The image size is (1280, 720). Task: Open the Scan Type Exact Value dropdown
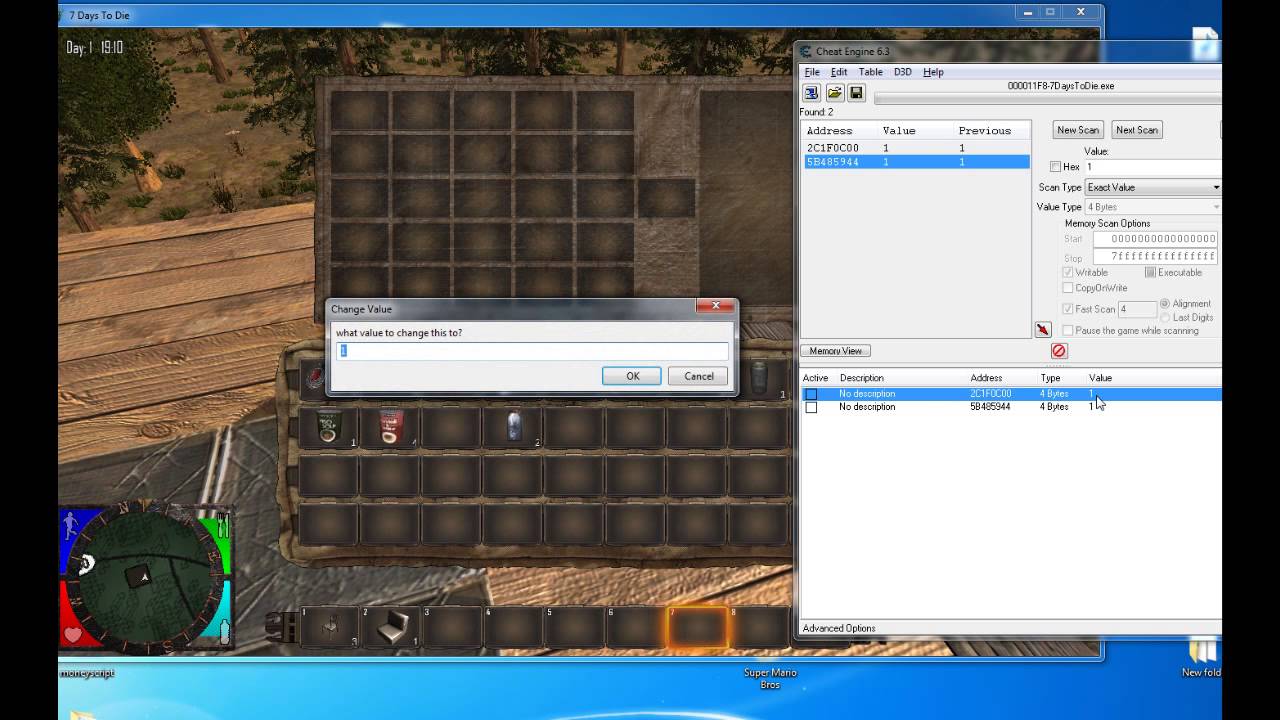point(1153,187)
